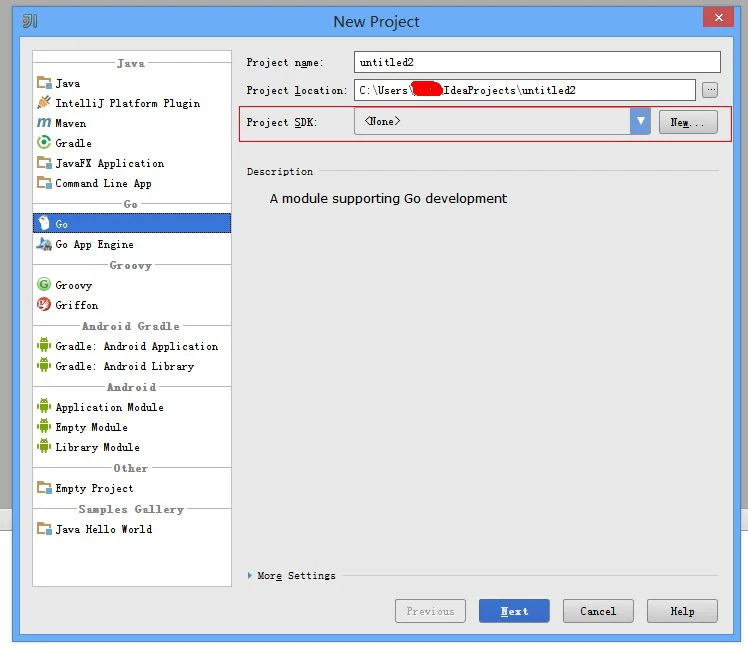Select the Groovy project type label
Image resolution: width=748 pixels, height=652 pixels.
73,285
